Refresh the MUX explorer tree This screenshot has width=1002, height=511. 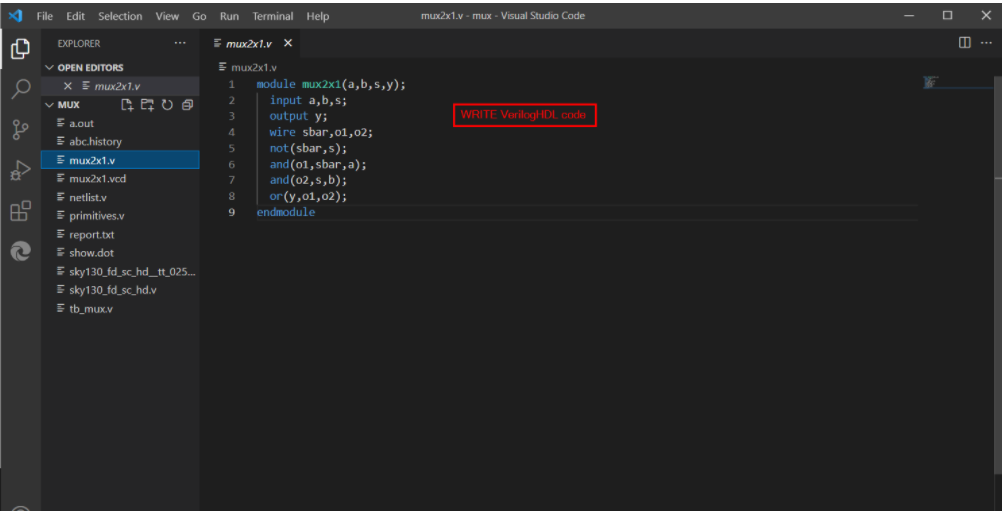click(167, 105)
